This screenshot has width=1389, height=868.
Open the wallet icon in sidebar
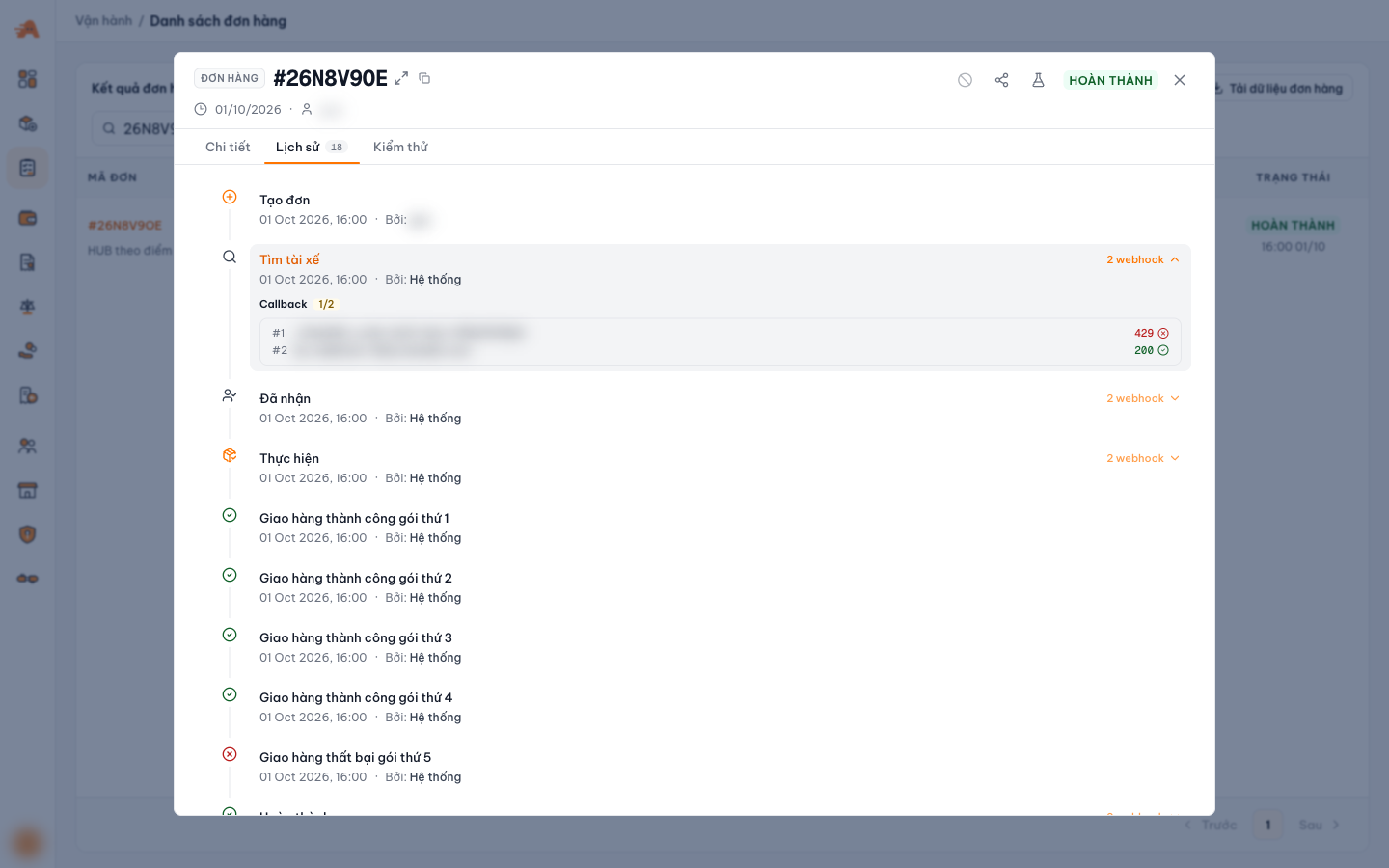[27, 218]
